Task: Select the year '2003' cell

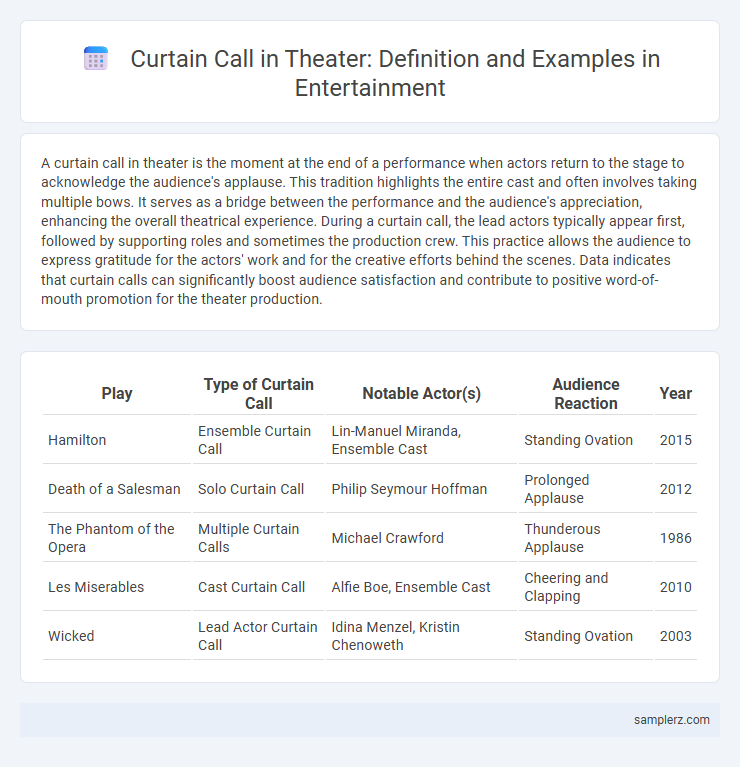Action: (x=675, y=635)
